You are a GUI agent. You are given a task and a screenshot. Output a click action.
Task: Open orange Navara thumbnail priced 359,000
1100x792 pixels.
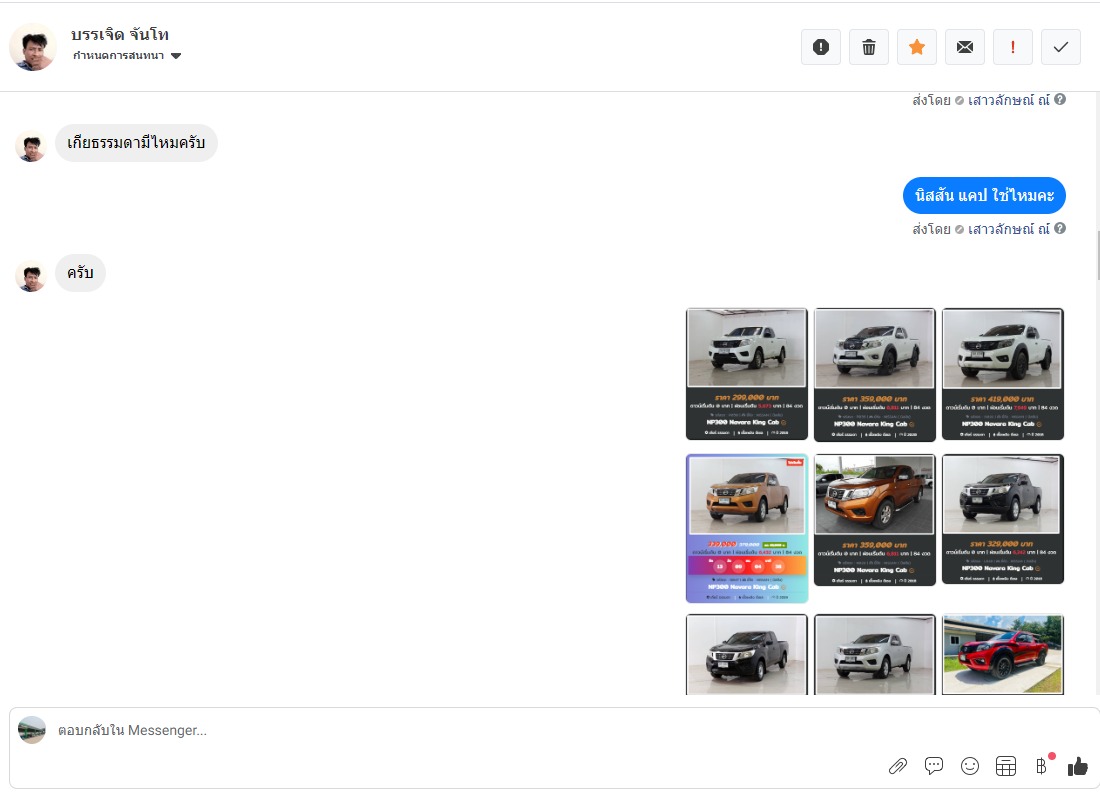coord(875,520)
